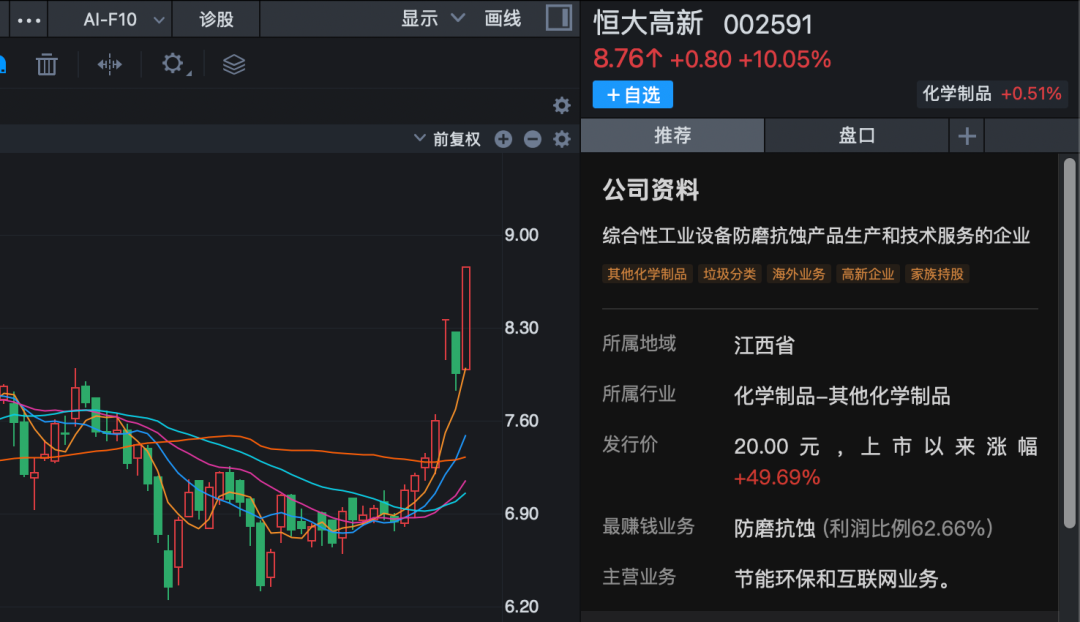Click the right panel vertical scrollbar

click(1069, 343)
